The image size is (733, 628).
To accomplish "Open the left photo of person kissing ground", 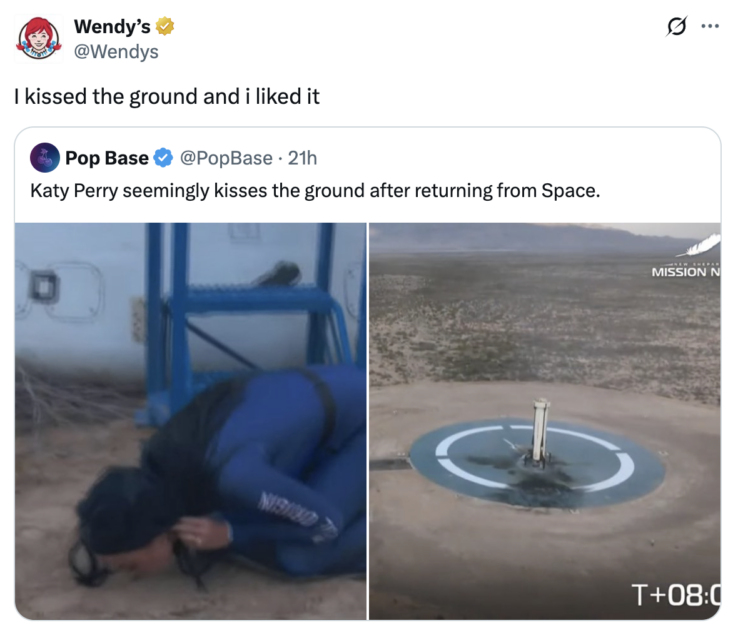I will tap(191, 421).
